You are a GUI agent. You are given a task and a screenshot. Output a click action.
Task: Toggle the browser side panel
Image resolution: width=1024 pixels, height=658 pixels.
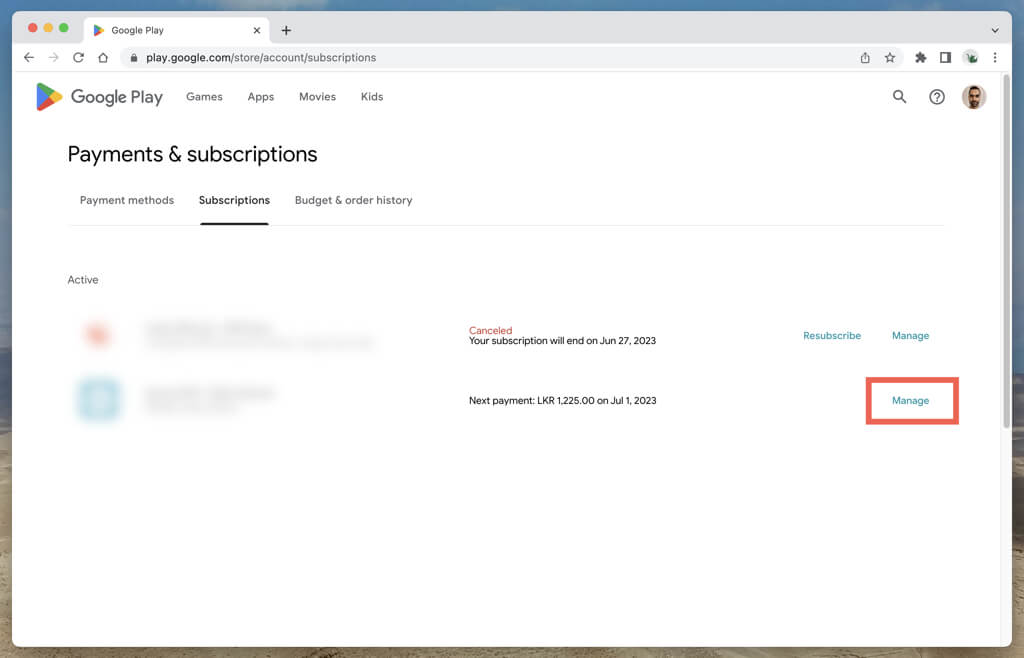coord(945,58)
